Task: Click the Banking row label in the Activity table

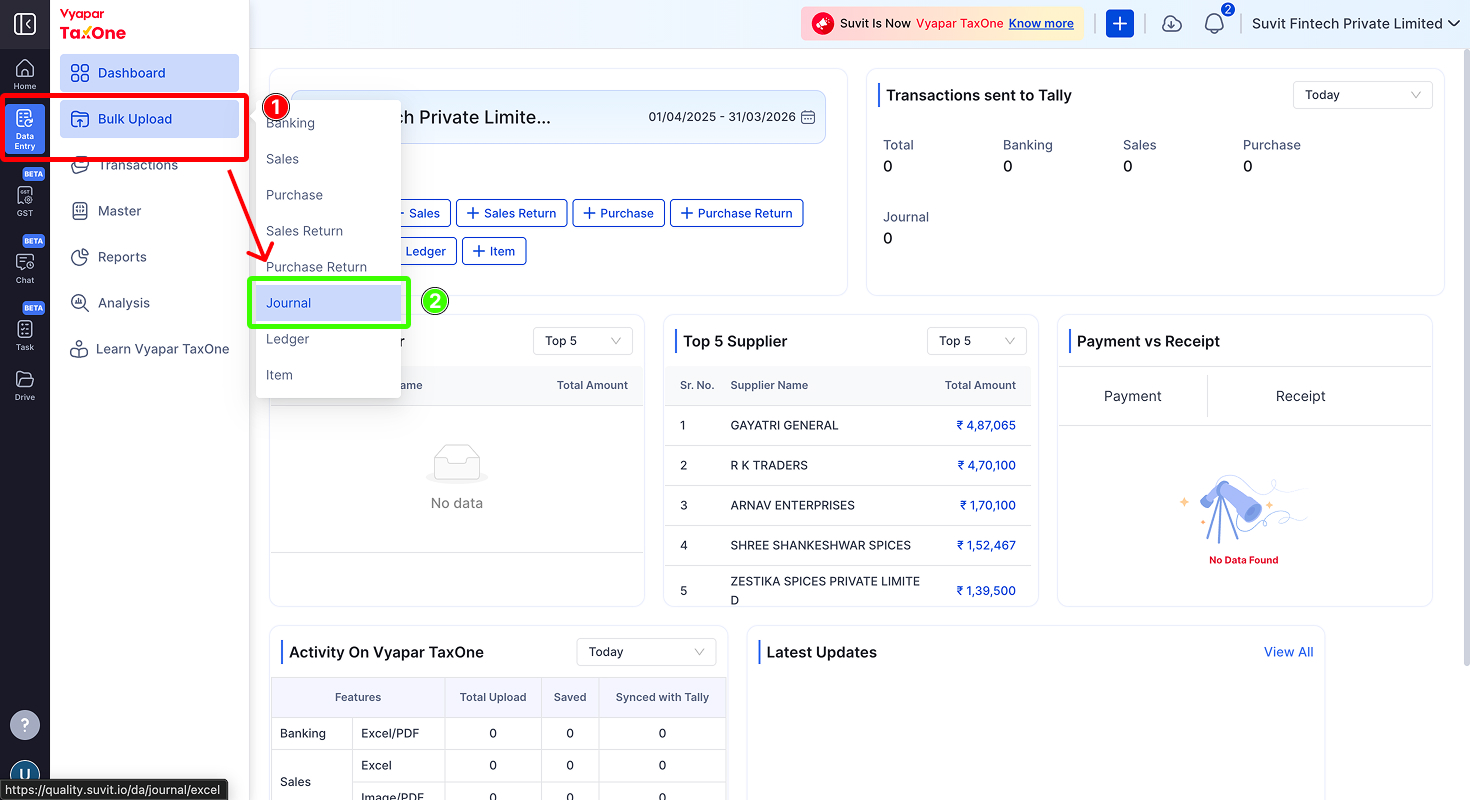Action: (x=303, y=733)
